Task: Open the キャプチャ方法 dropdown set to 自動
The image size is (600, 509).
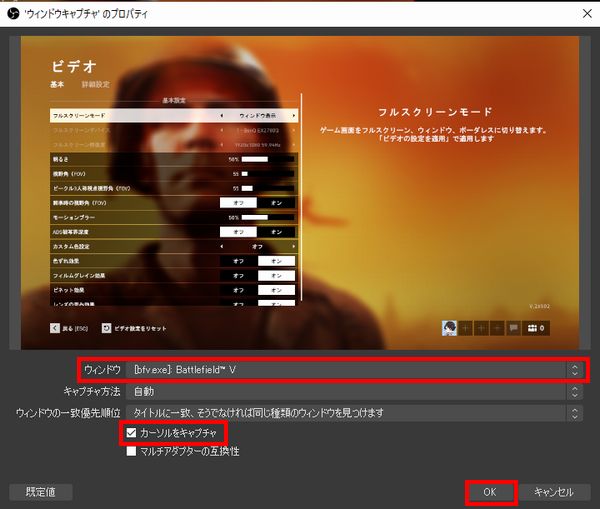Action: (x=354, y=392)
